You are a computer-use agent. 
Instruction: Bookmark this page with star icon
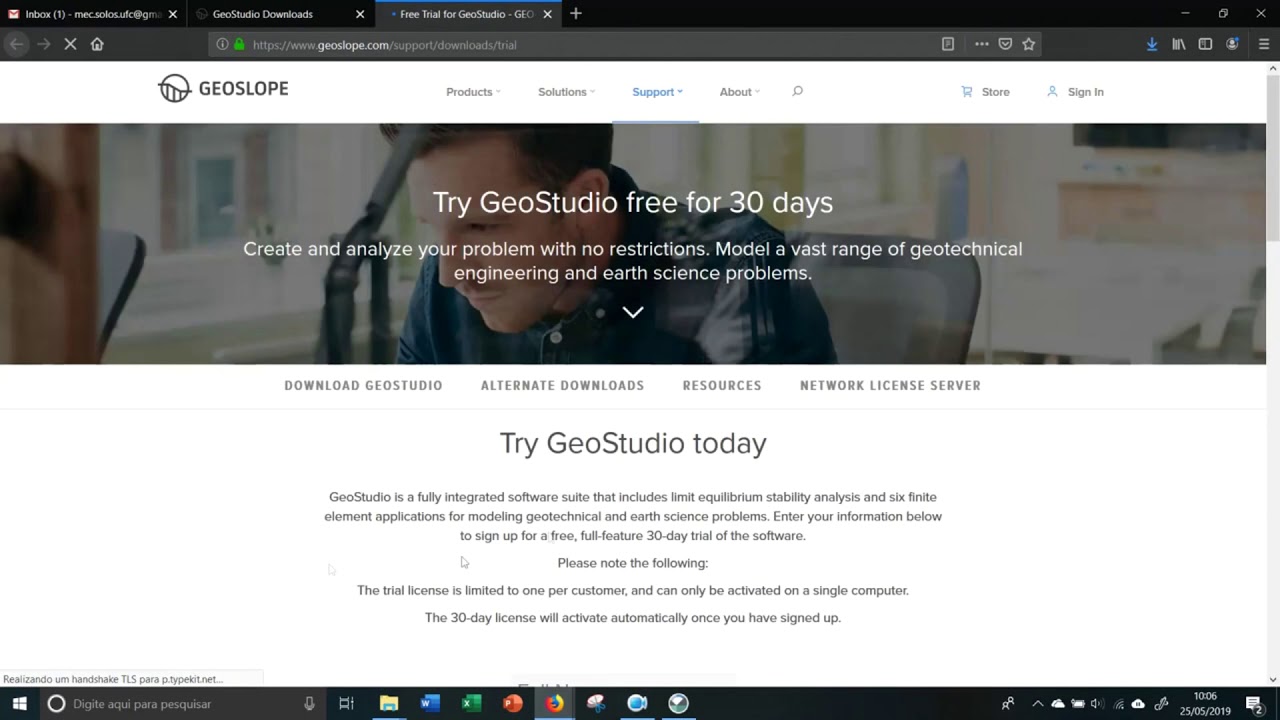[x=1028, y=44]
